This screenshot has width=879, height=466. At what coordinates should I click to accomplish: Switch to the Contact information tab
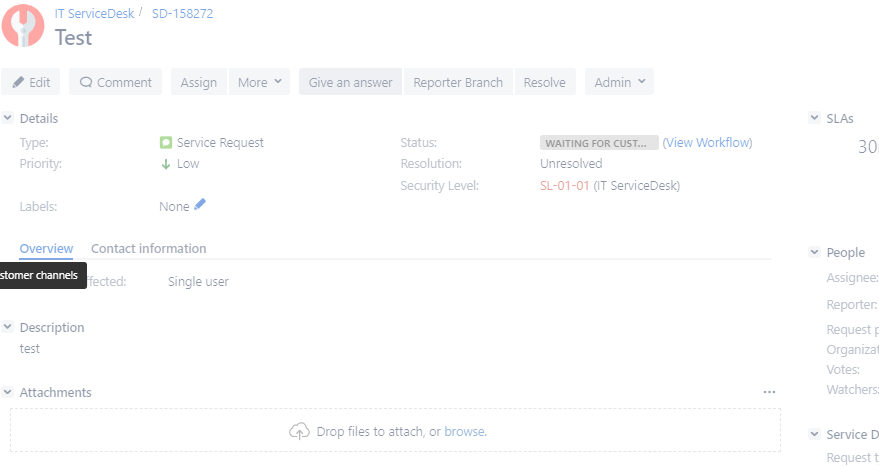point(149,248)
